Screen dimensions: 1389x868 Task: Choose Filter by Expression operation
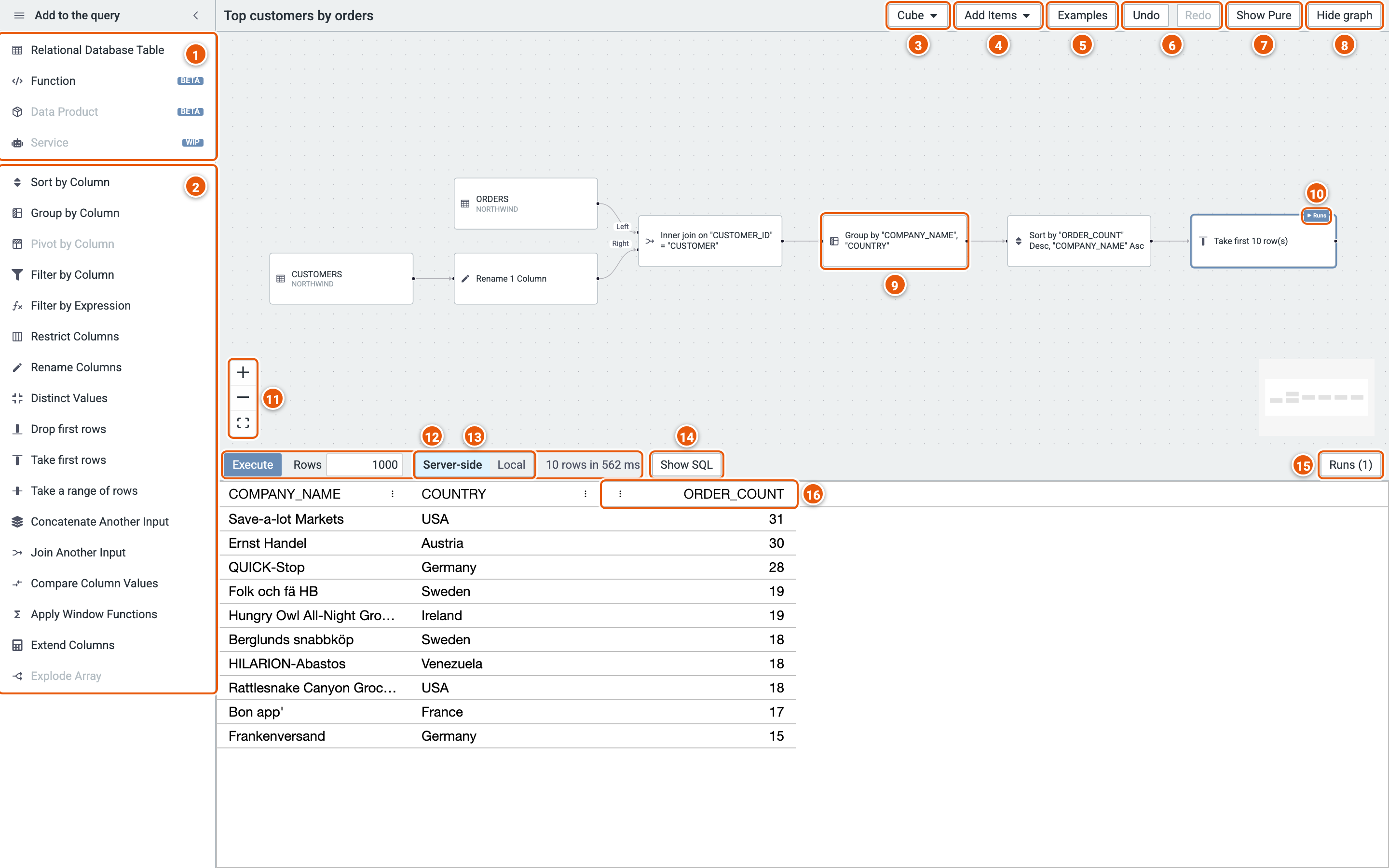tap(108, 305)
